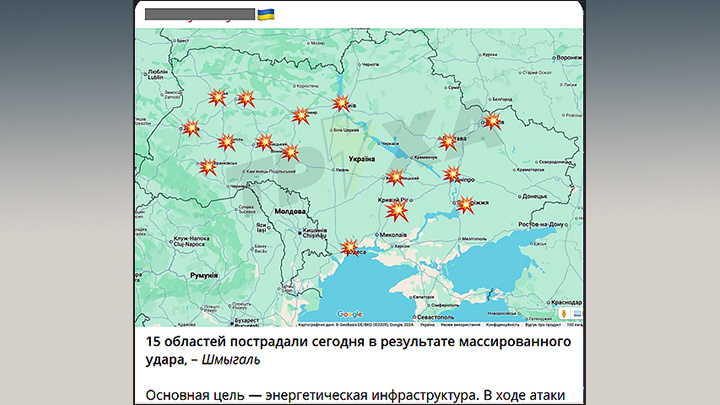Open the Відгук про продукт link
This screenshot has height=405, width=720.
(543, 325)
